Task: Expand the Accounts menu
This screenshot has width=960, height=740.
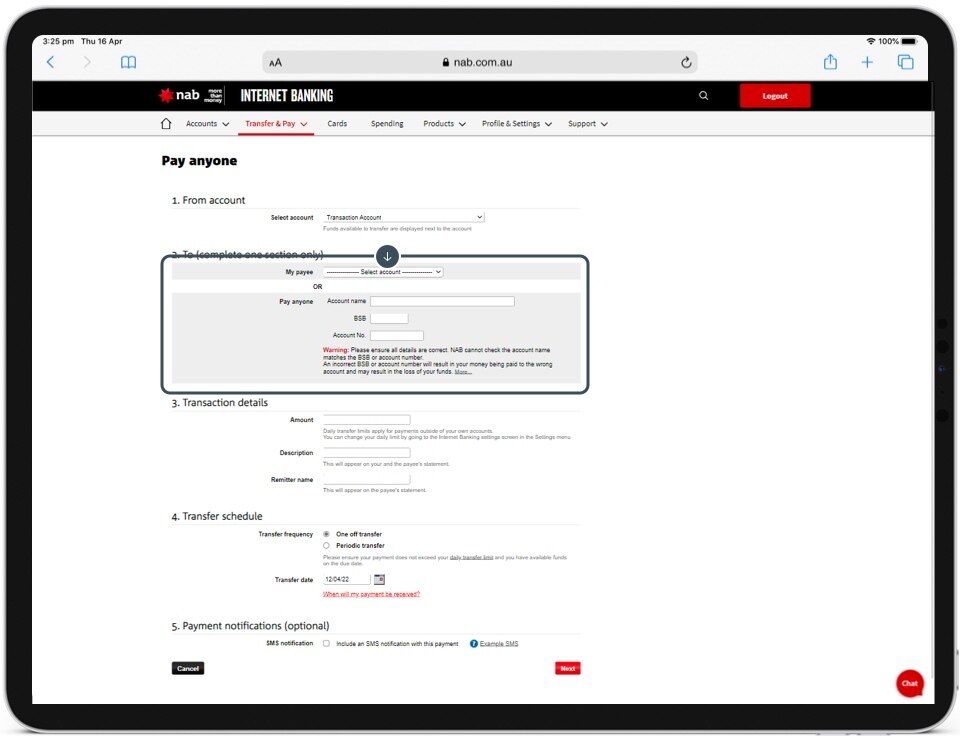Action: [x=207, y=124]
